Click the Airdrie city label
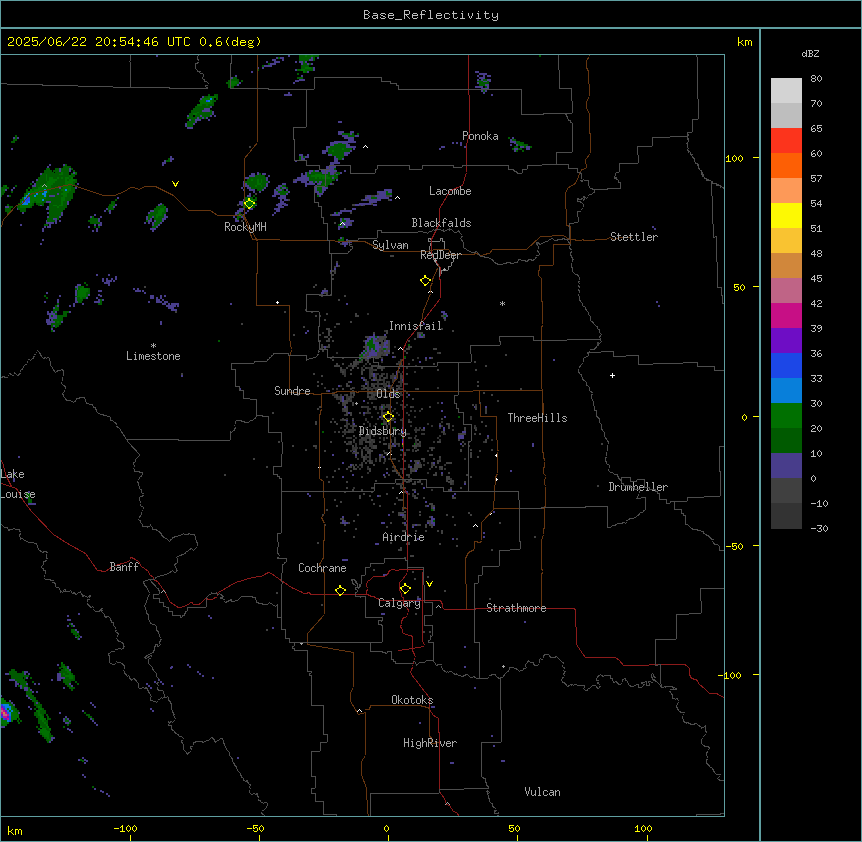Image resolution: width=862 pixels, height=842 pixels. click(x=404, y=537)
